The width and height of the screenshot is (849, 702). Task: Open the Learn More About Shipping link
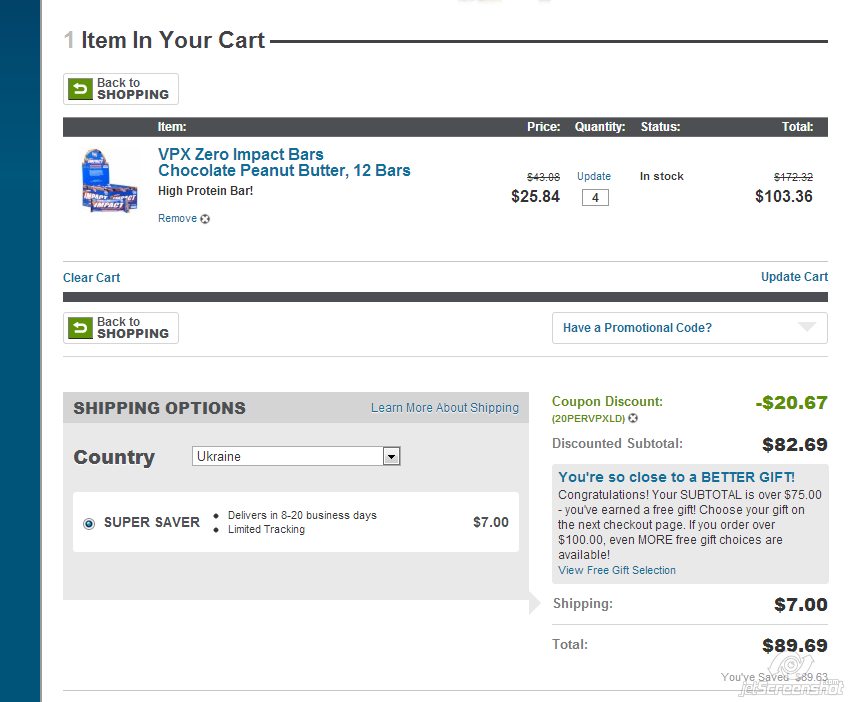click(445, 408)
